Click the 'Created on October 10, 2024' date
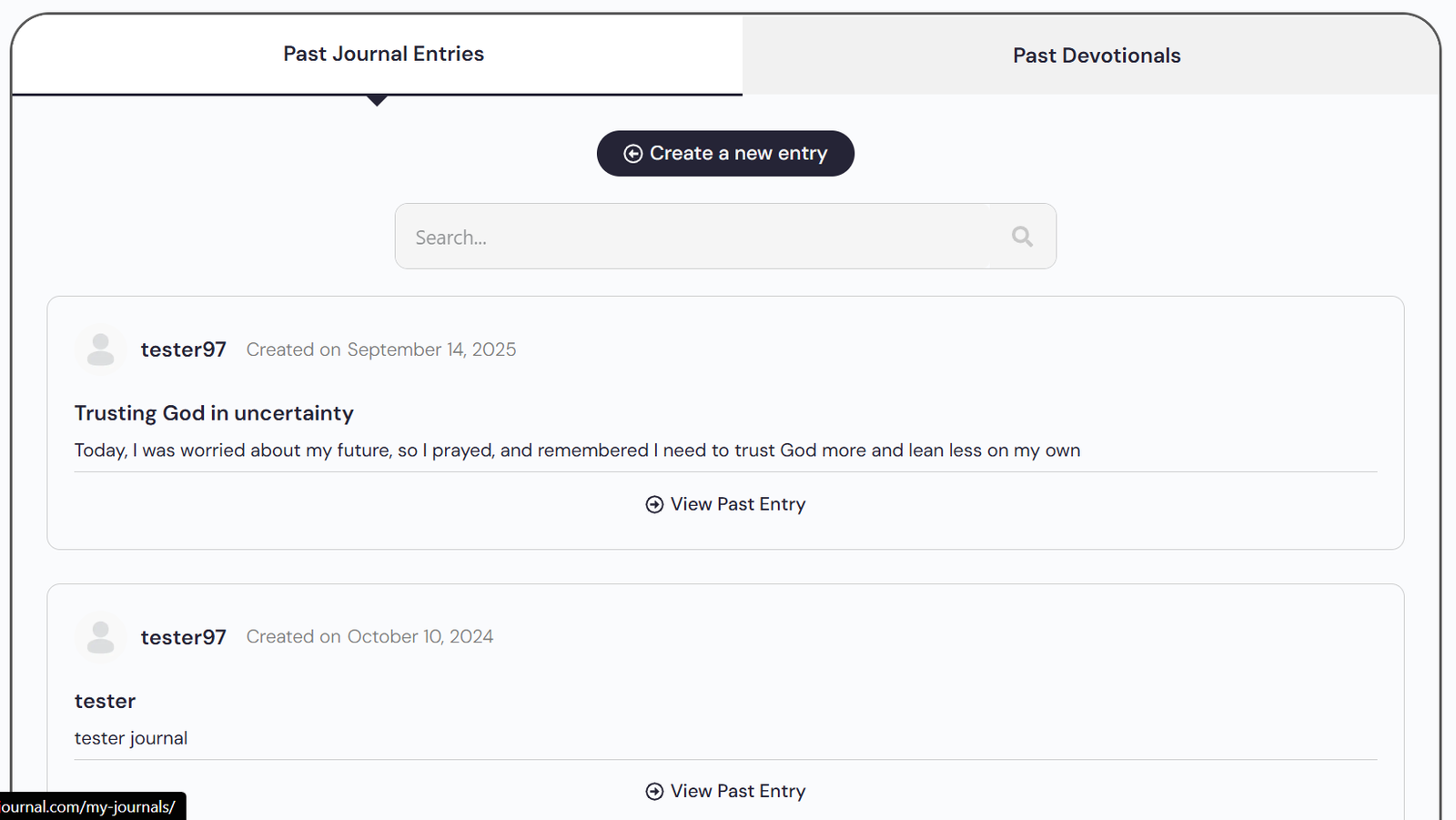This screenshot has height=820, width=1456. [x=369, y=637]
